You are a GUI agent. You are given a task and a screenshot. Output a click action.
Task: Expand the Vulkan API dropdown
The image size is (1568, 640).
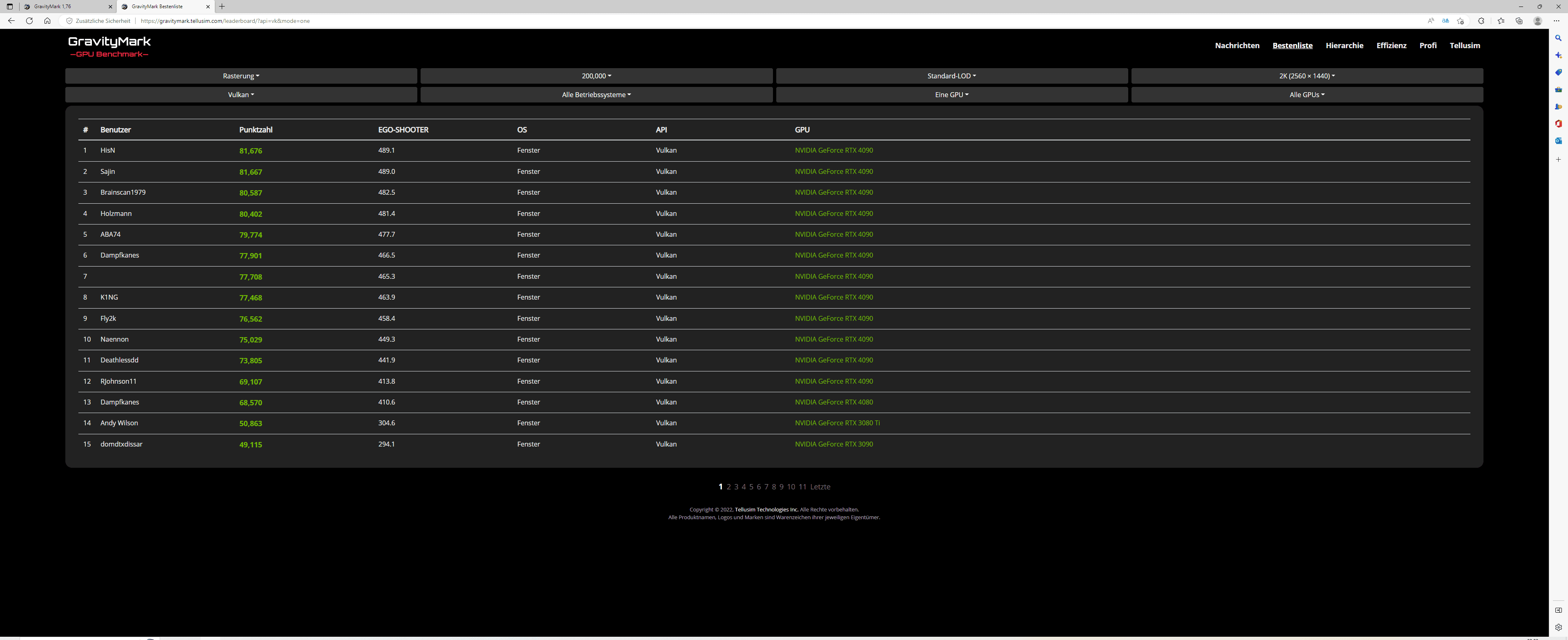[241, 95]
